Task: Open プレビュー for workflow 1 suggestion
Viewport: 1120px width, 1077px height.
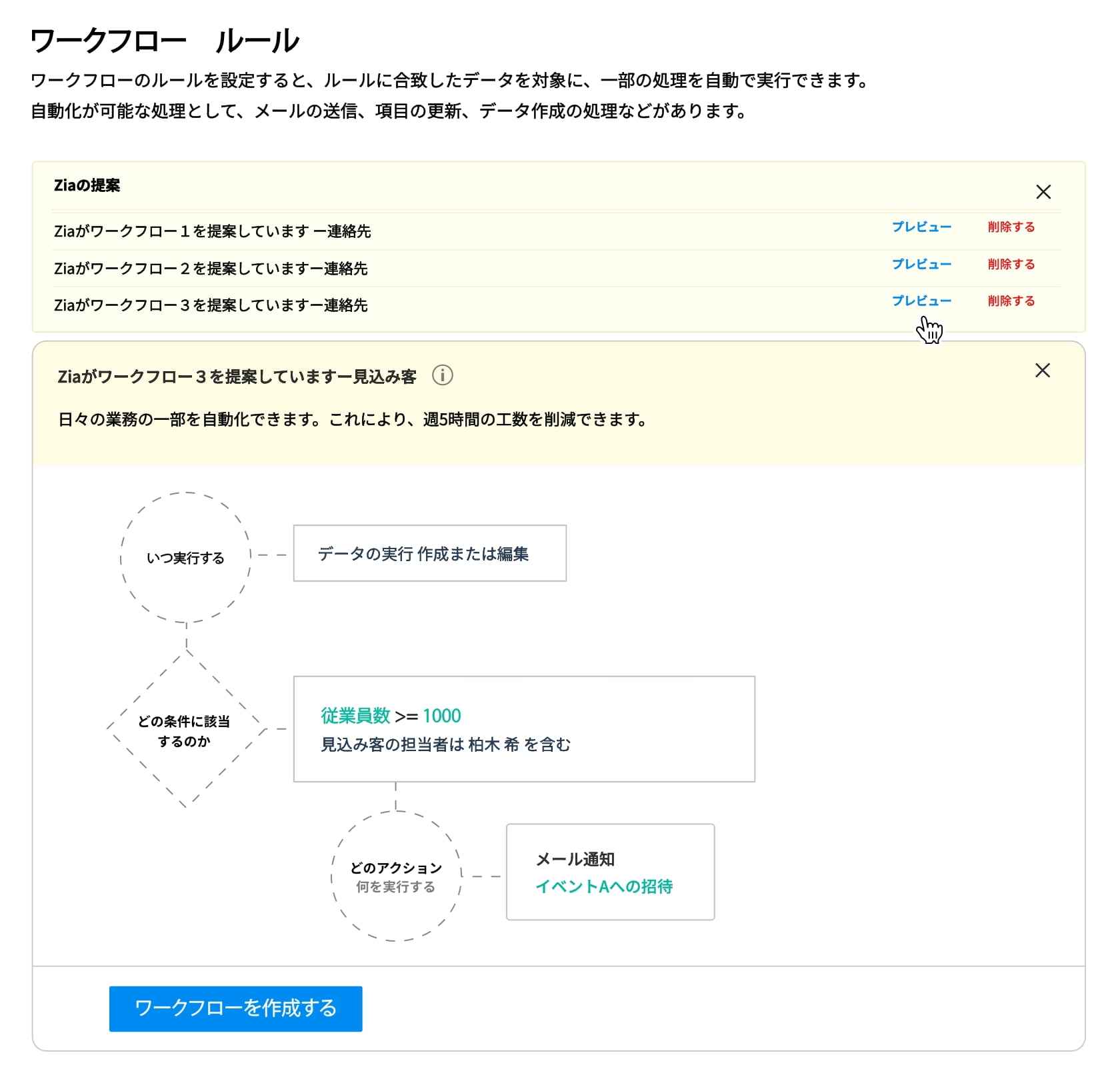Action: tap(921, 227)
